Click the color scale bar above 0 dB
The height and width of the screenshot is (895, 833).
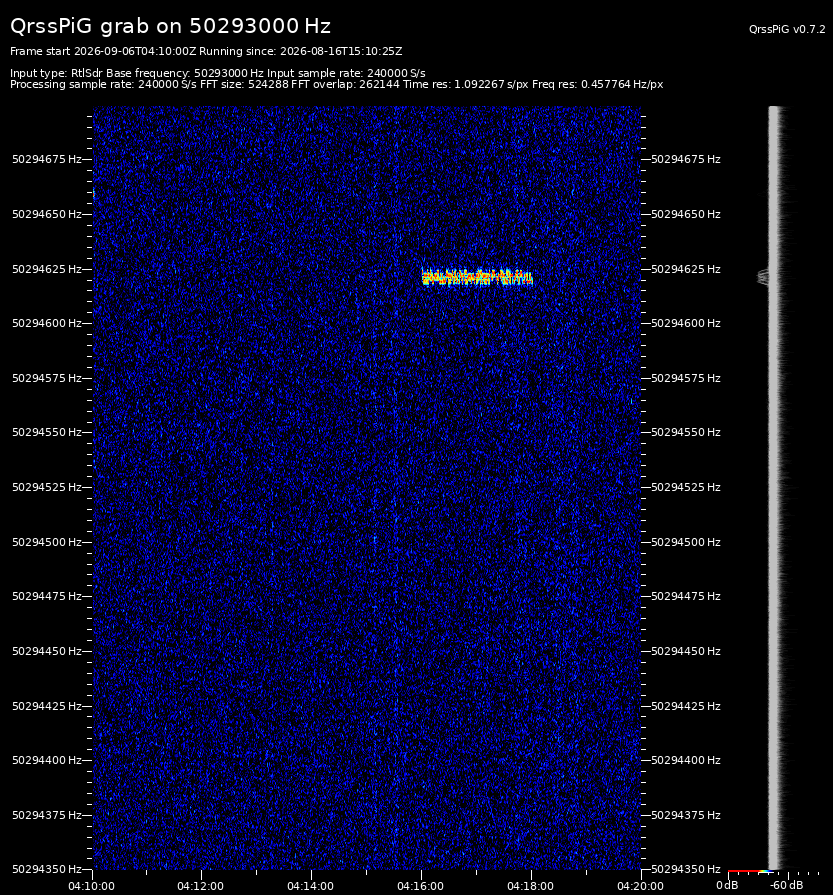[x=751, y=871]
